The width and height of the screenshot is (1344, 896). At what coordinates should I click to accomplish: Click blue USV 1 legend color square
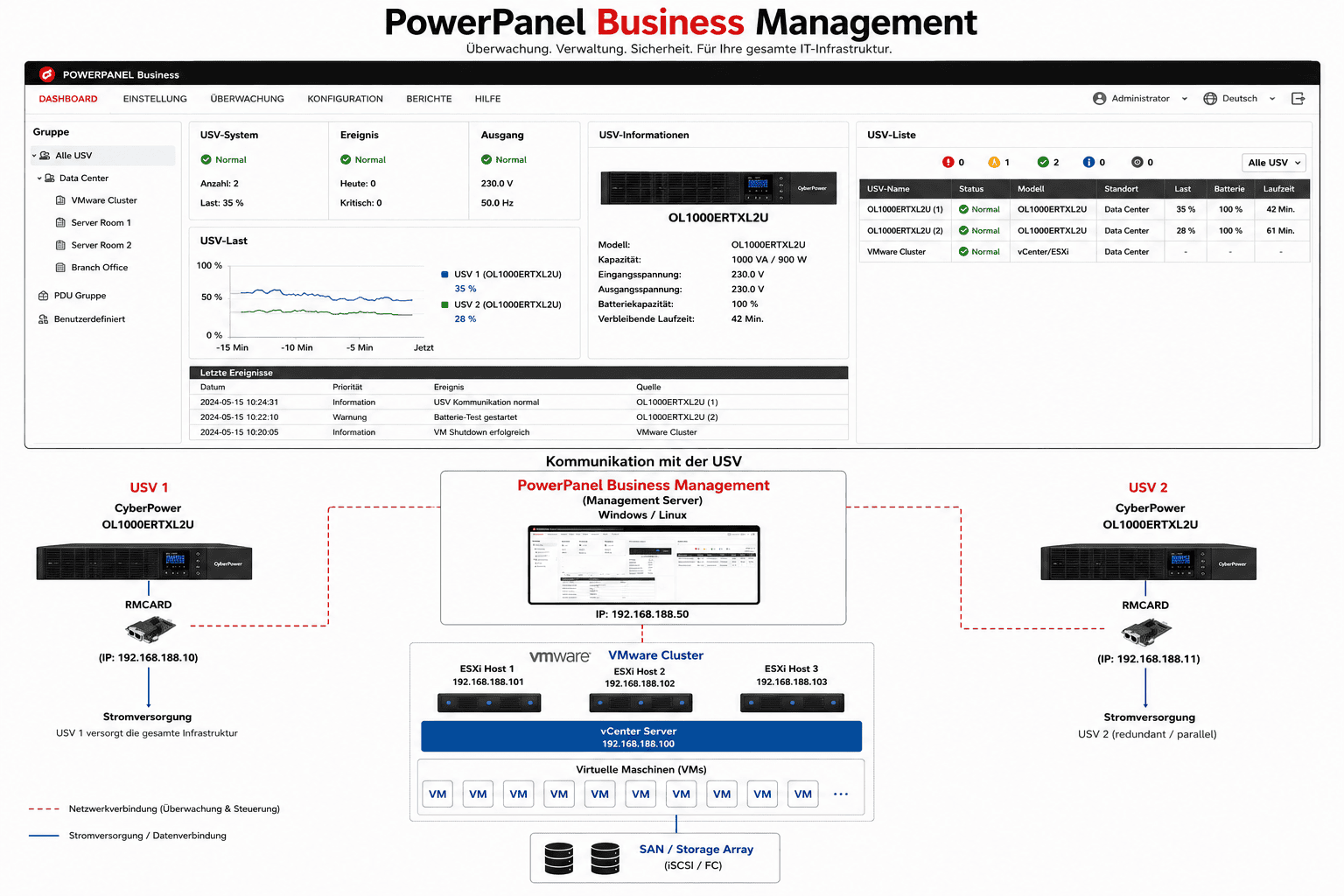click(x=444, y=275)
